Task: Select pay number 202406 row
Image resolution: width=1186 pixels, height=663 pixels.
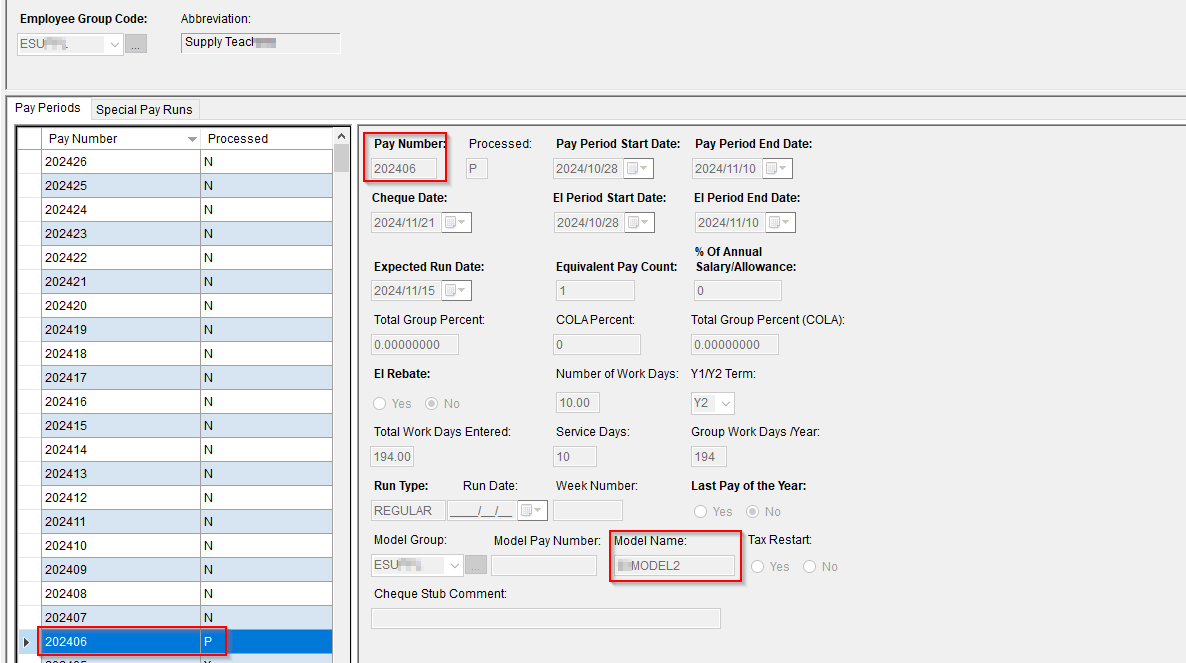Action: click(187, 642)
